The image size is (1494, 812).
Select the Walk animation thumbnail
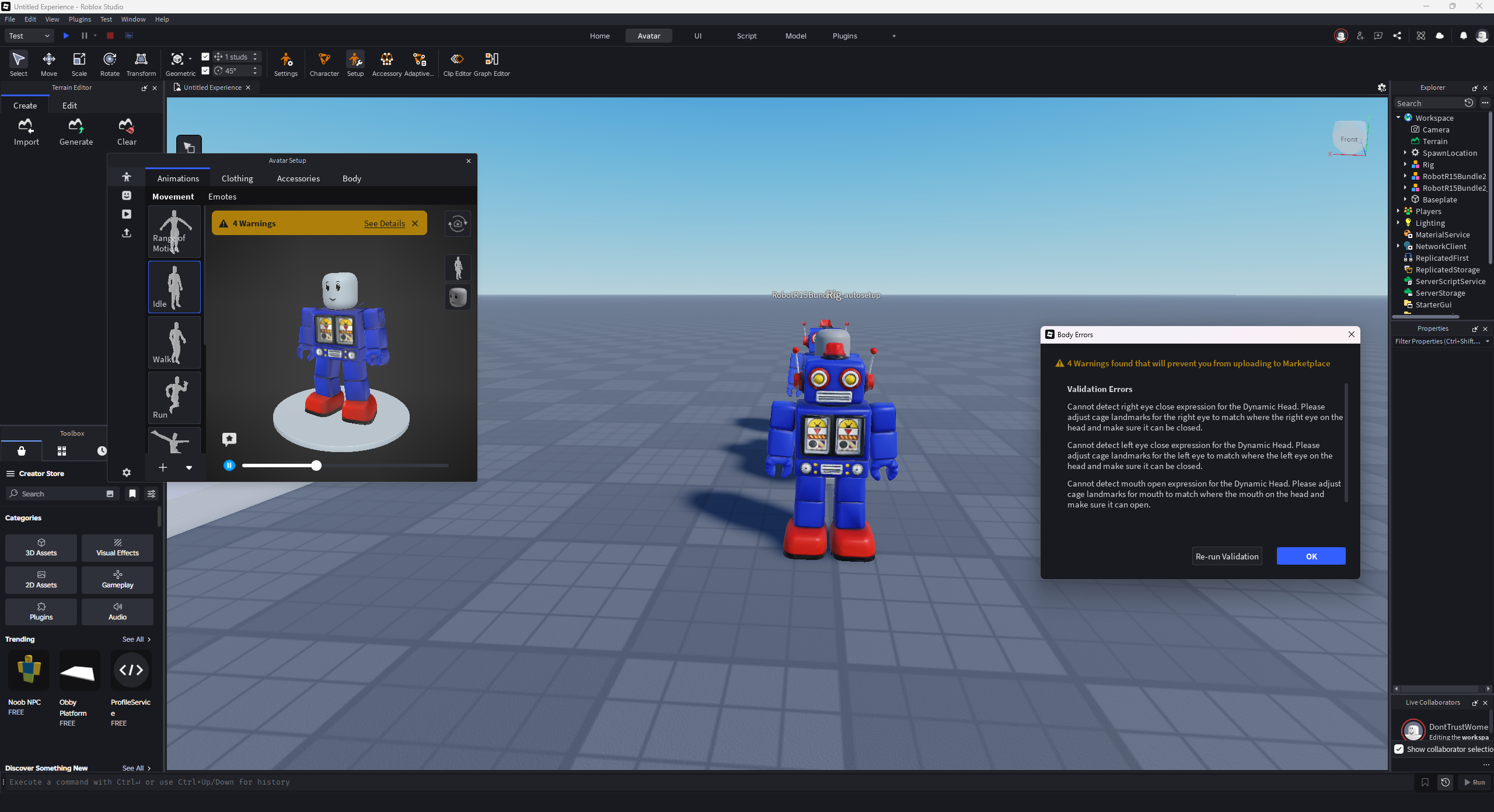point(174,342)
